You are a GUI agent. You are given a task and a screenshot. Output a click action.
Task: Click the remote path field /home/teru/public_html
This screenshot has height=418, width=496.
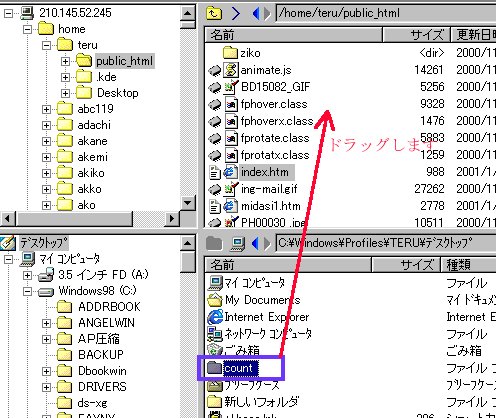tap(385, 13)
